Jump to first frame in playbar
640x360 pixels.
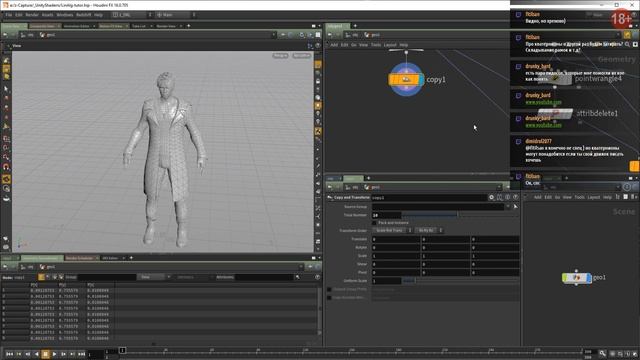coord(9,354)
